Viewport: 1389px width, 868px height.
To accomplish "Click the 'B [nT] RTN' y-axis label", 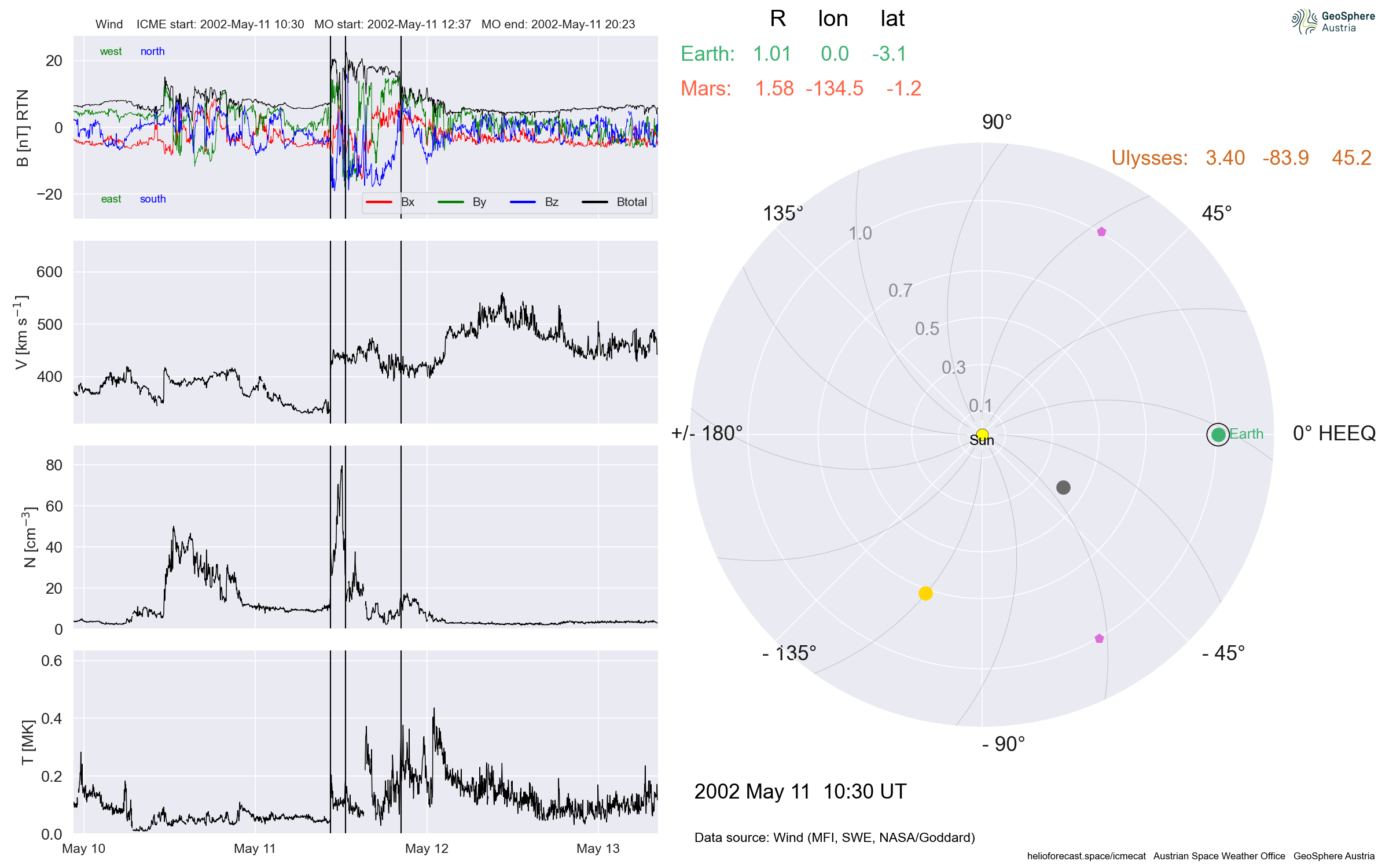I will coord(23,128).
